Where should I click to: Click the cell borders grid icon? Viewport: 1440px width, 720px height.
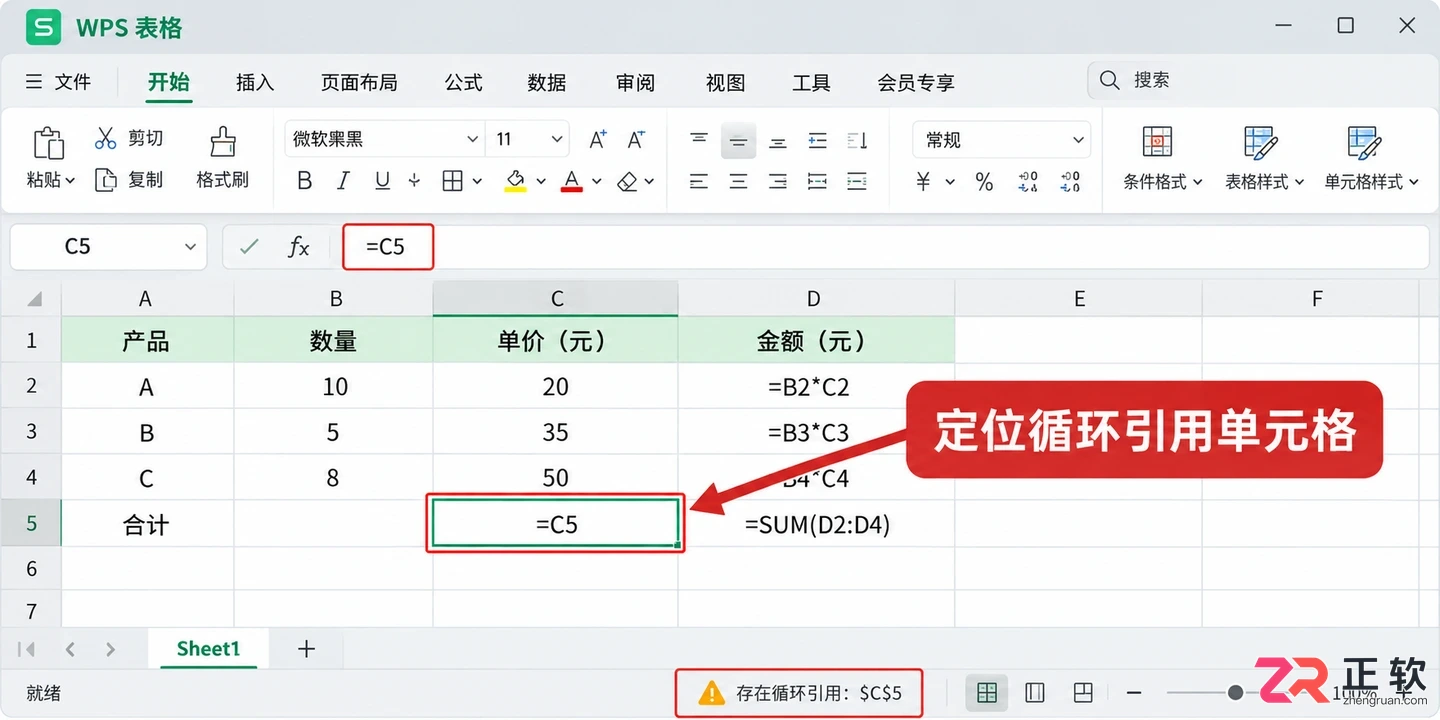point(452,181)
